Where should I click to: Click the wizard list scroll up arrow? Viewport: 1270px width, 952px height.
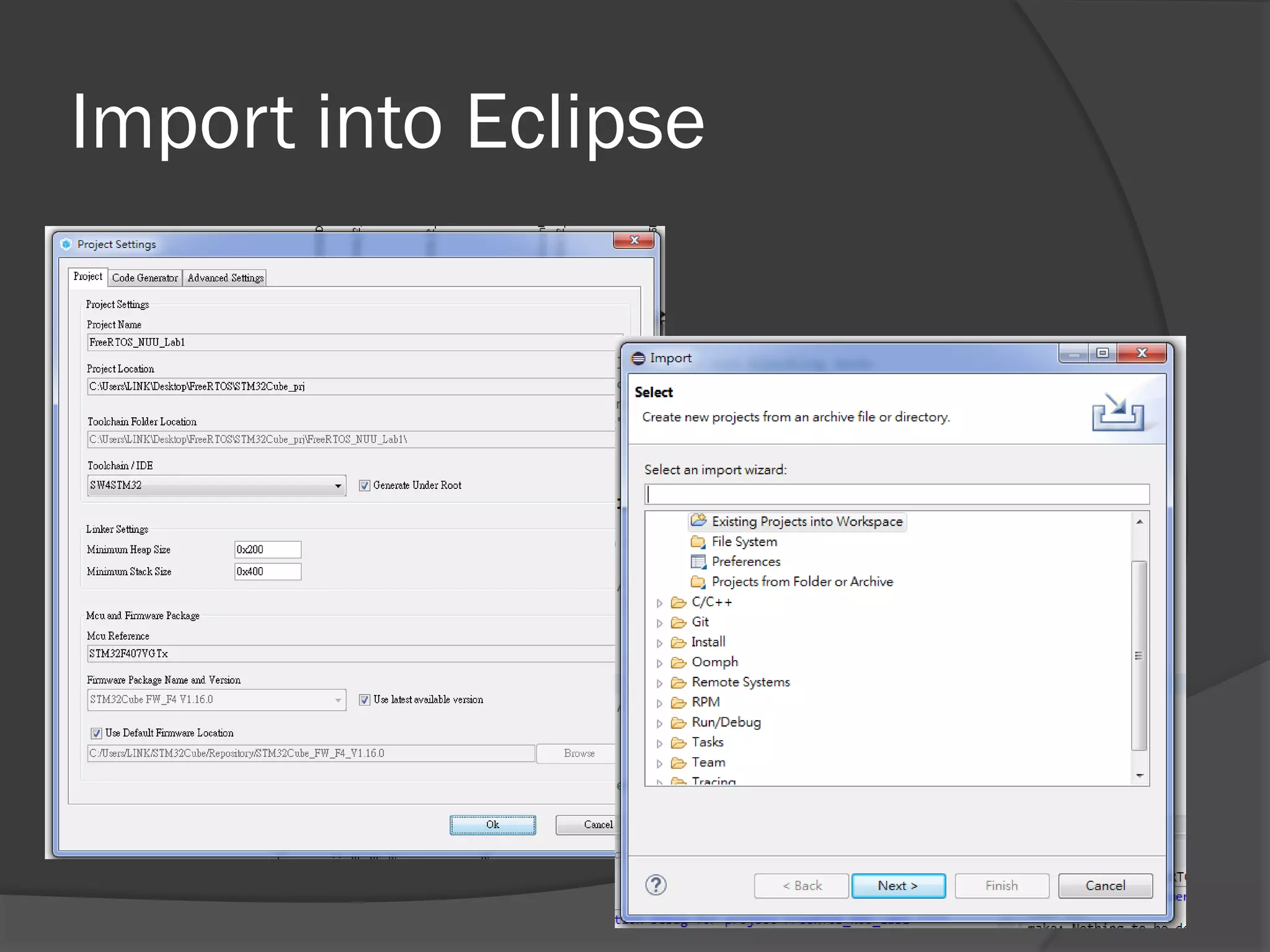(x=1139, y=522)
